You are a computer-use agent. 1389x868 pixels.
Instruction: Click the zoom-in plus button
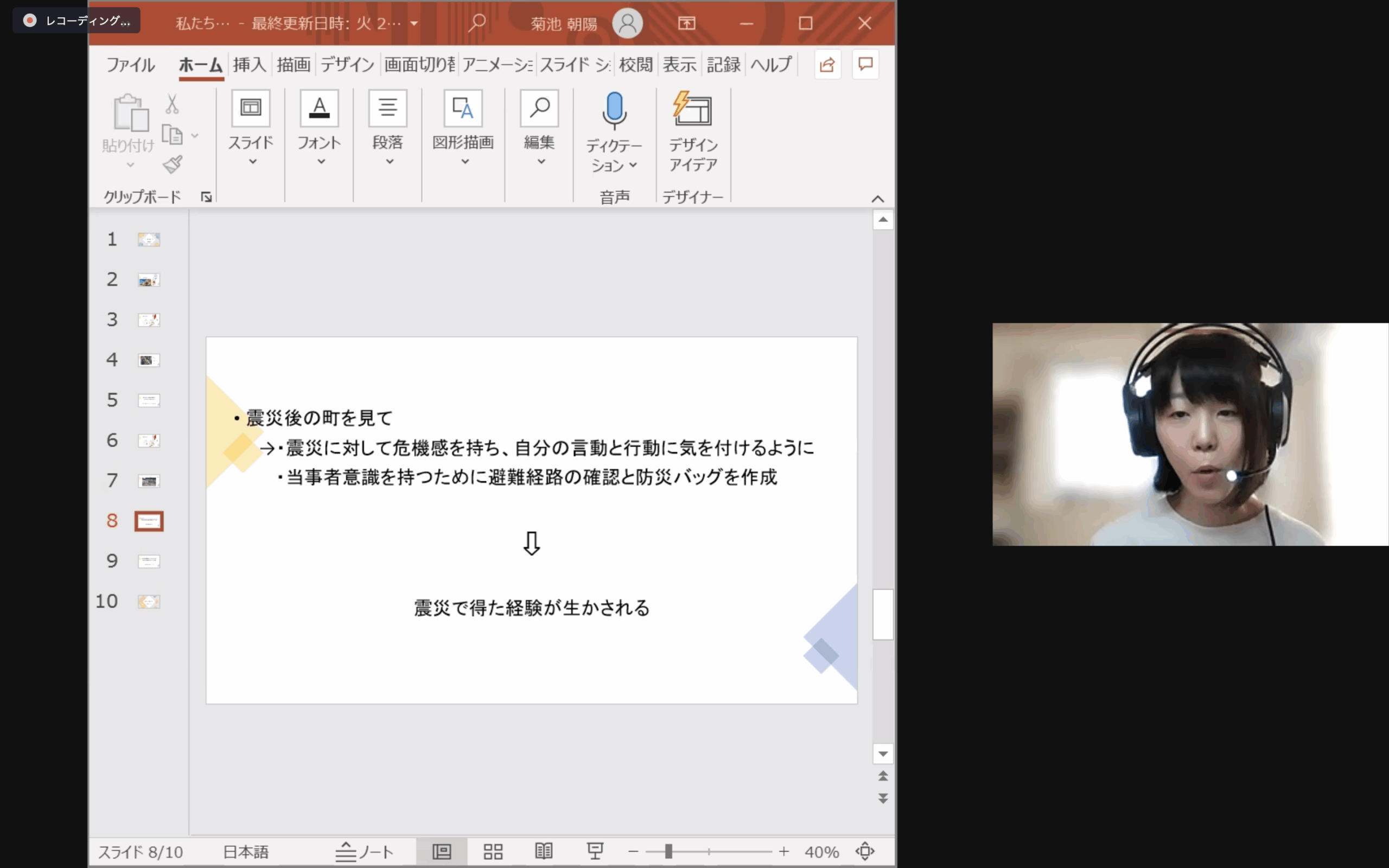pyautogui.click(x=783, y=851)
